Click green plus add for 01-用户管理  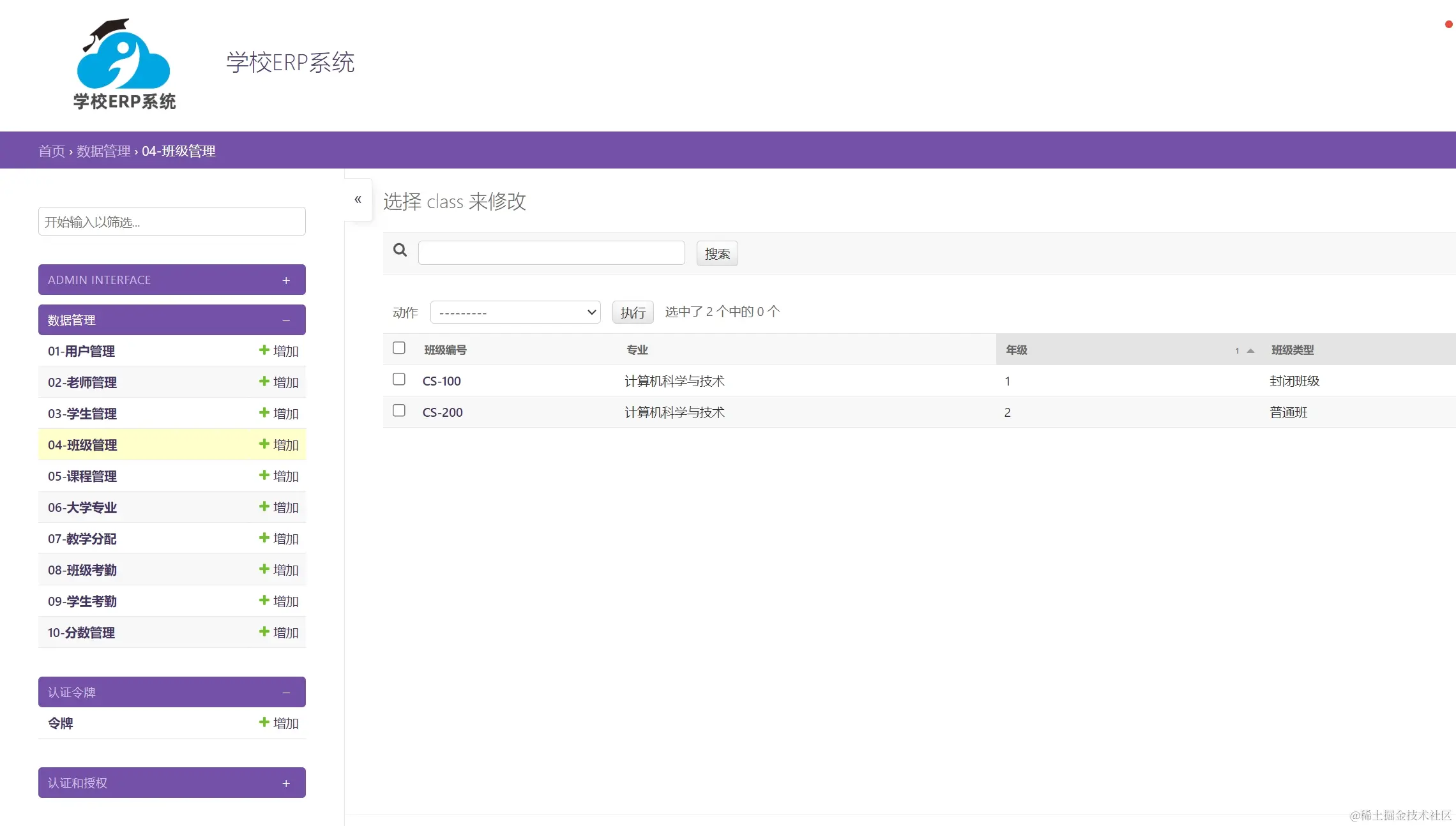tap(278, 350)
